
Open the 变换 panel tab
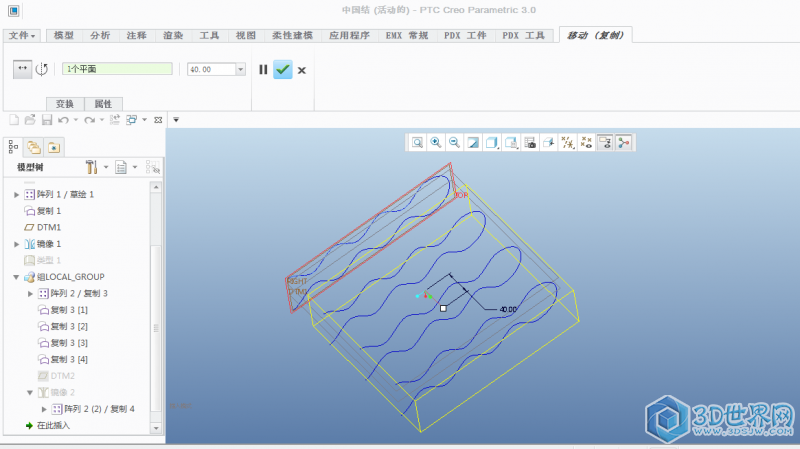[x=65, y=104]
